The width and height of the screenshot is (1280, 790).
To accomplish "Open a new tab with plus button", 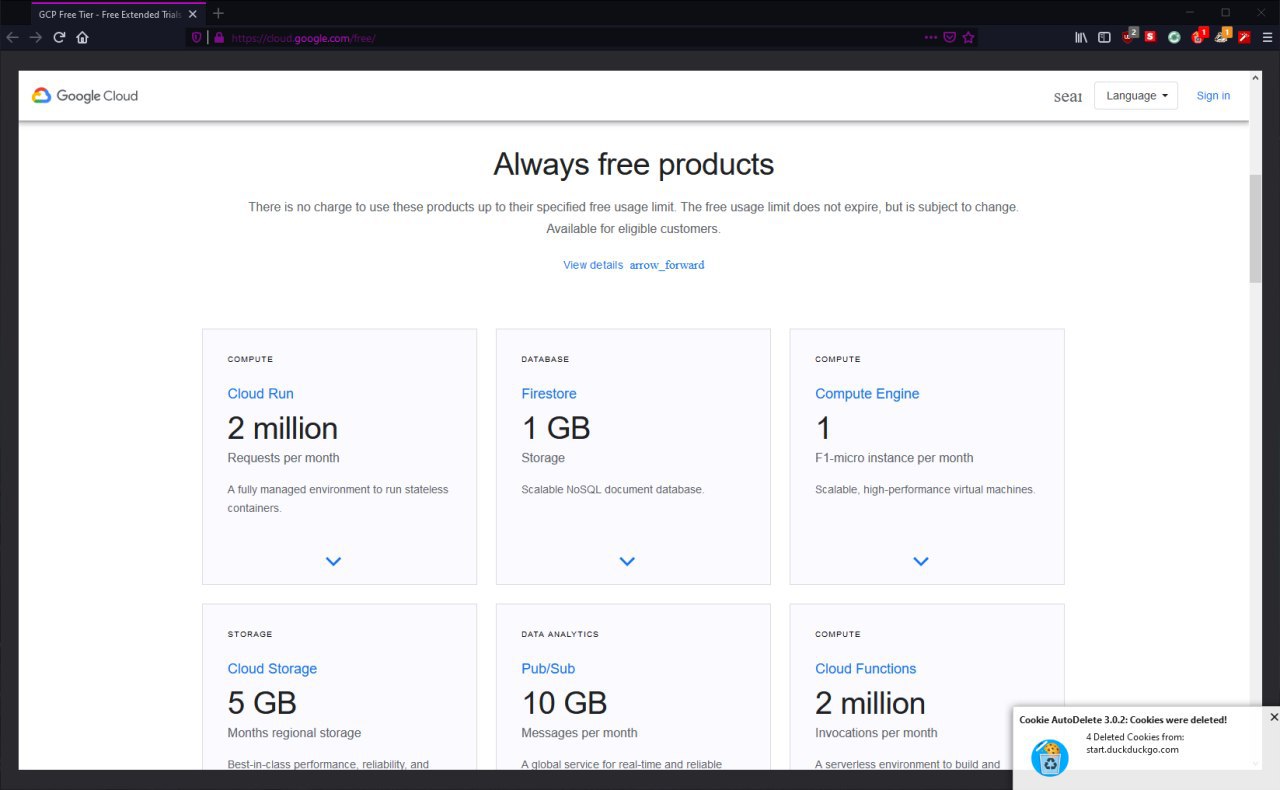I will [218, 13].
